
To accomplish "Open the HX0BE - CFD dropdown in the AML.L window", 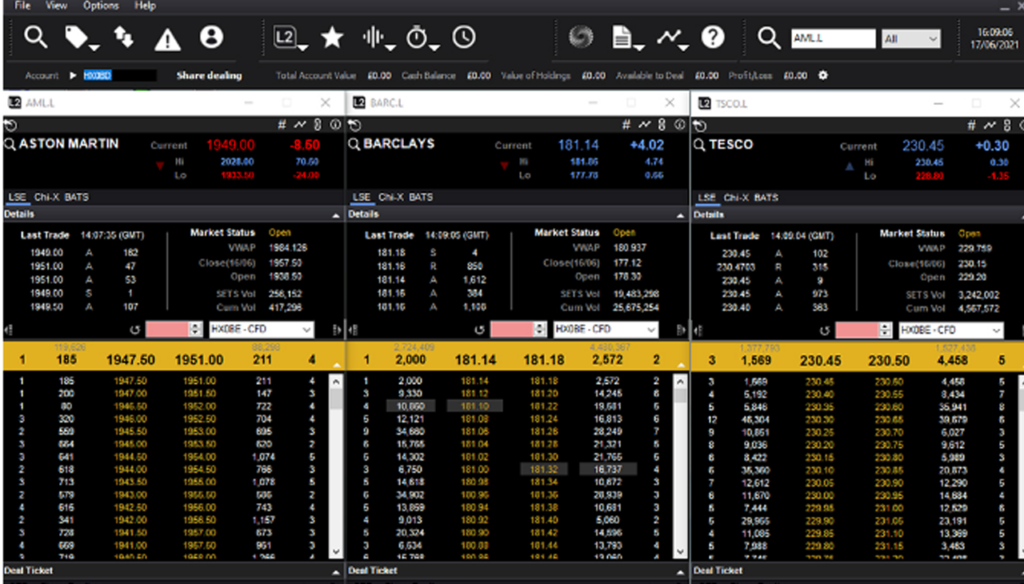I will (x=261, y=329).
